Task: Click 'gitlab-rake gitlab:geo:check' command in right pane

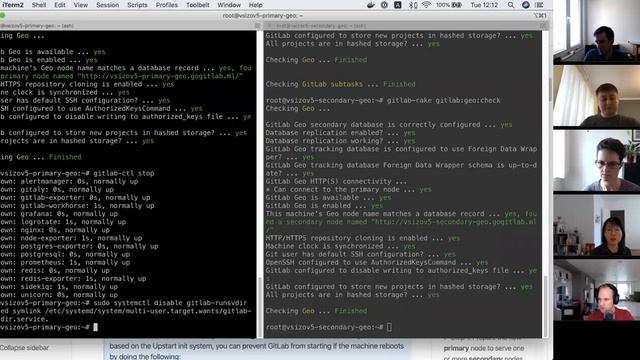Action: click(x=444, y=100)
